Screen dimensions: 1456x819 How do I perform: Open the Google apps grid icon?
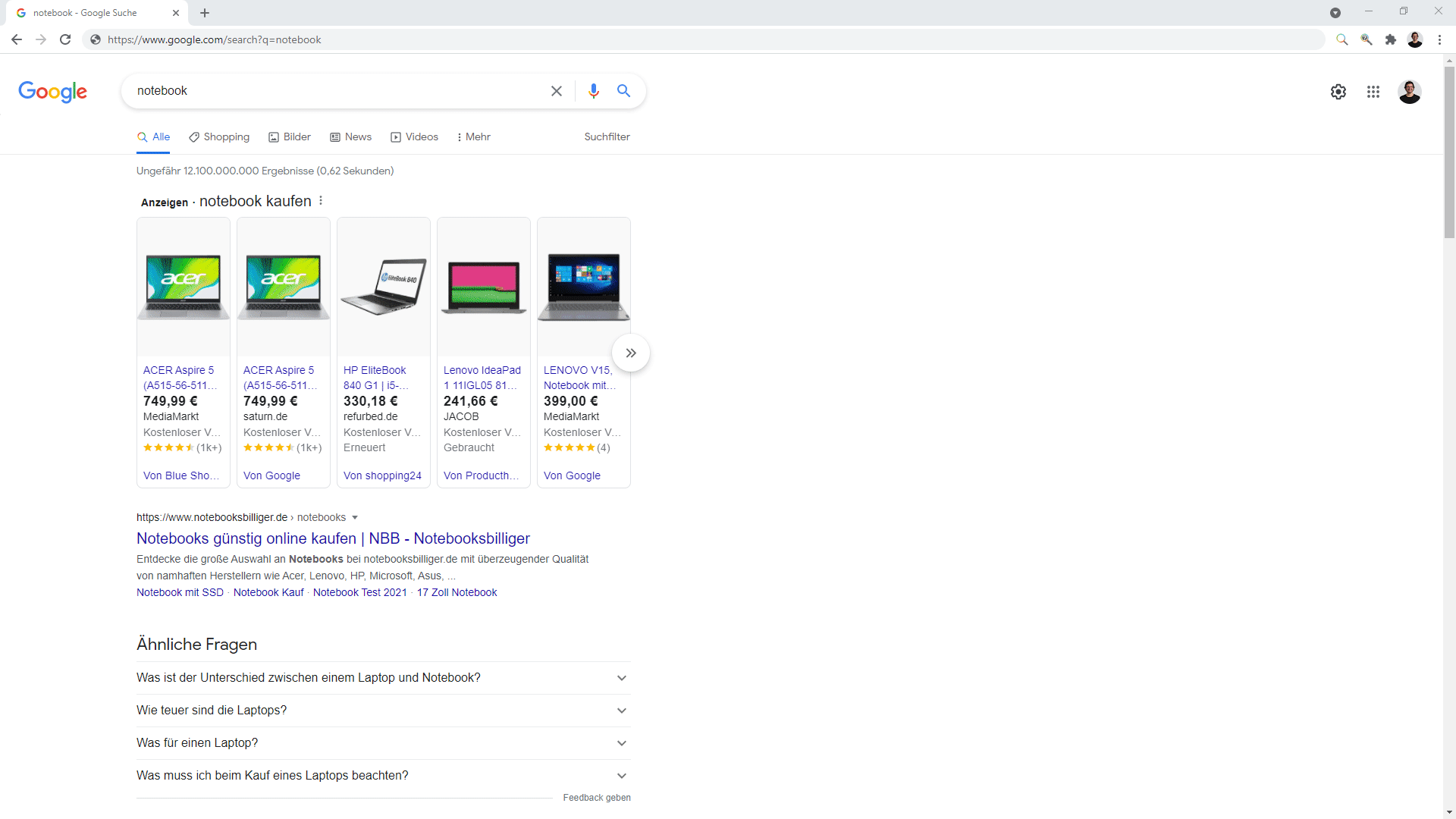point(1373,92)
